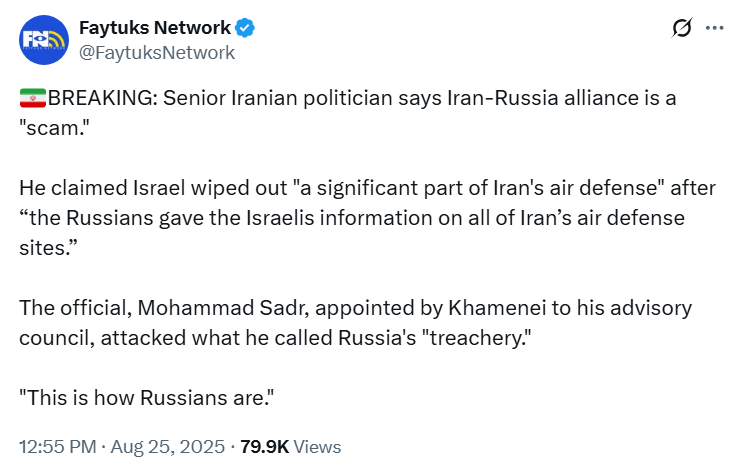Click the Iran flag emoji

click(x=33, y=98)
